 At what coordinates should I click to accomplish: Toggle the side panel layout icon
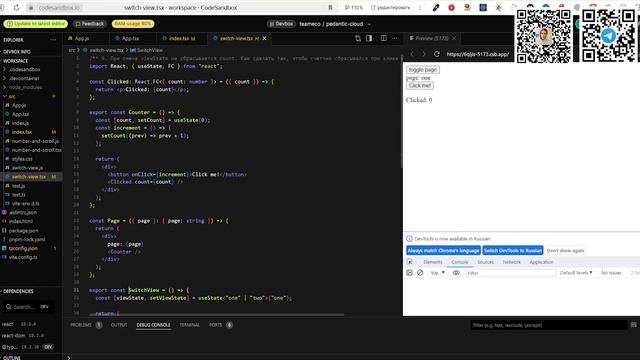tap(369, 38)
